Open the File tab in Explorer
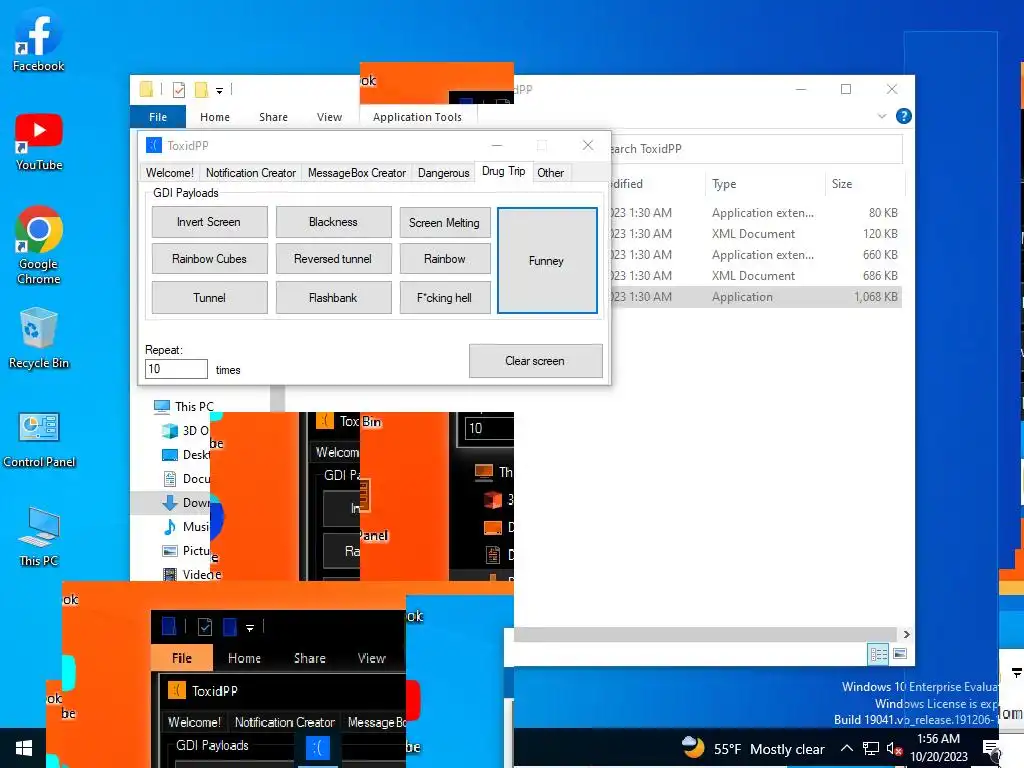1024x768 pixels. [158, 117]
